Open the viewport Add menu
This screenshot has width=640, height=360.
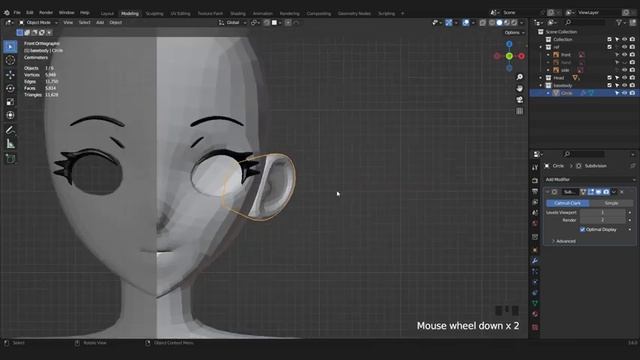[x=100, y=22]
